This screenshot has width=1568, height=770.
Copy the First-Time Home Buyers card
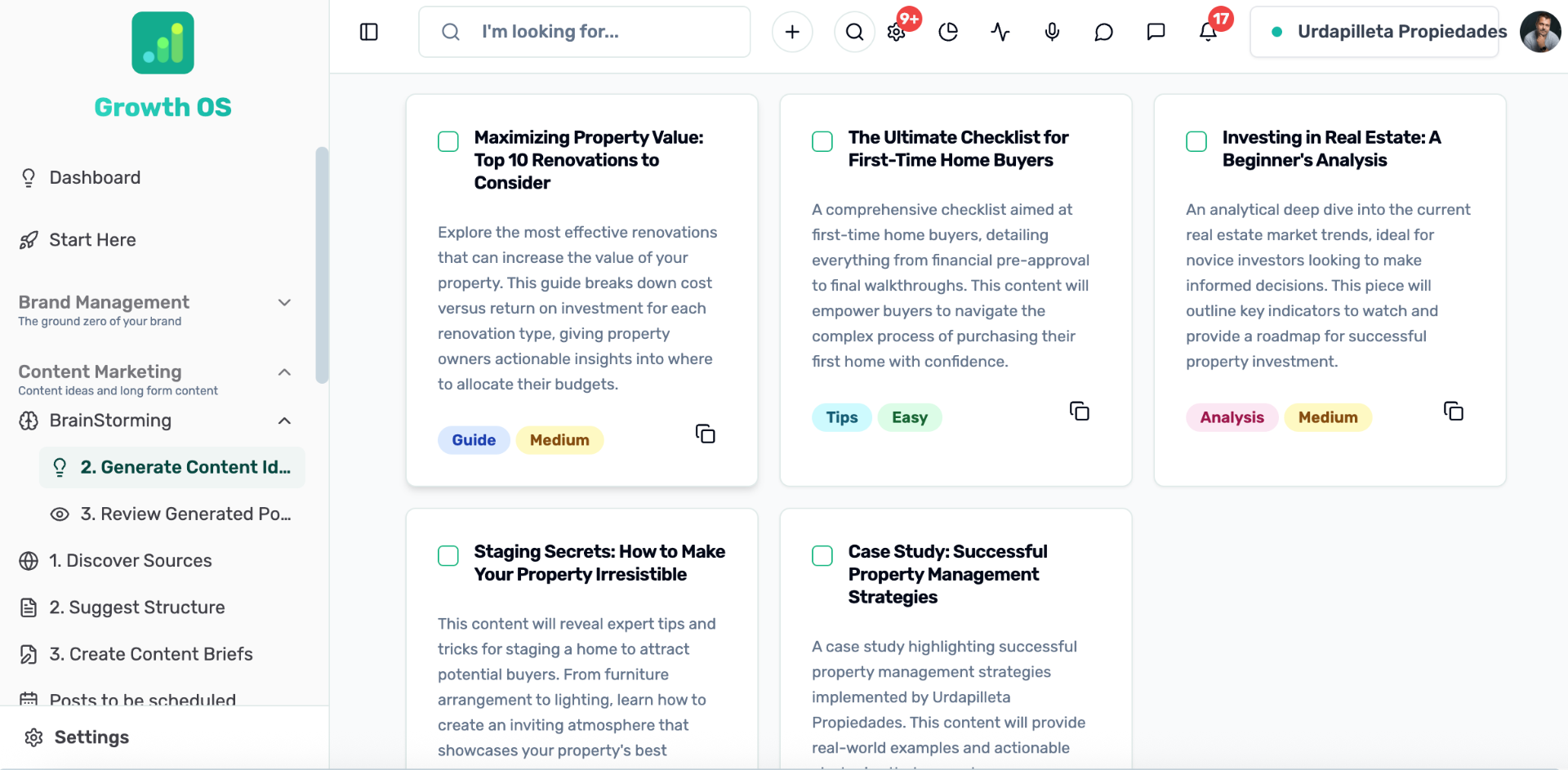coord(1079,411)
